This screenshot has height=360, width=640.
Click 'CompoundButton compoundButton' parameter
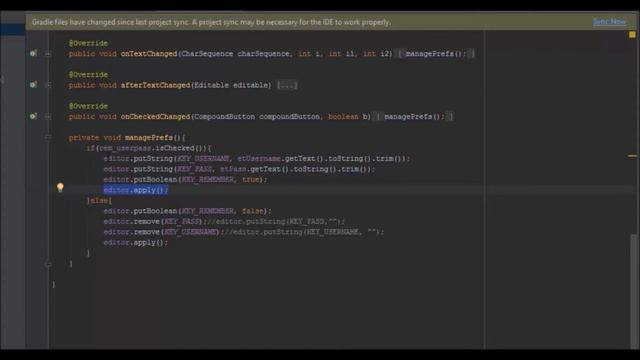click(x=258, y=117)
